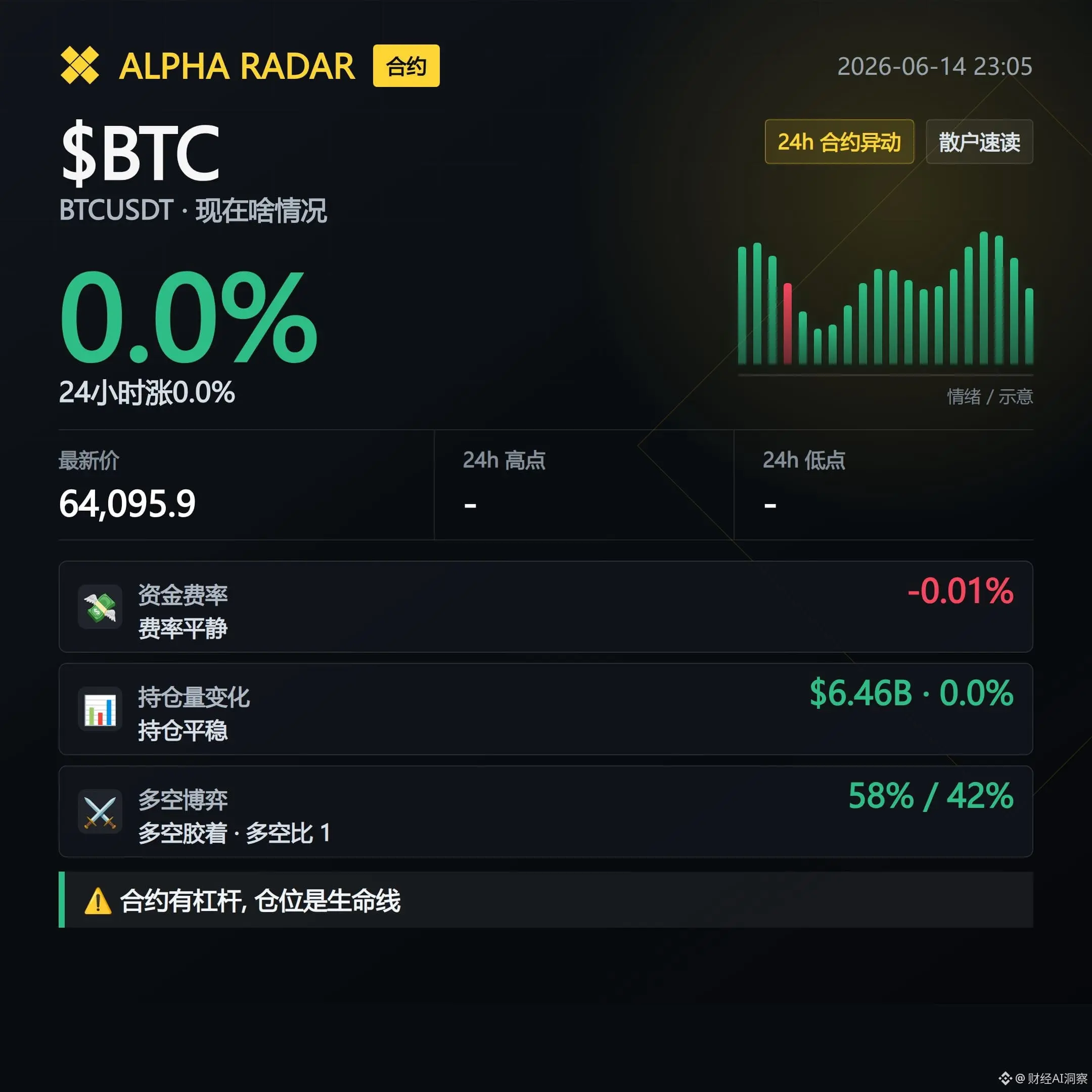Click the Binance logo in the watermark
The width and height of the screenshot is (1092, 1092).
pos(1005,1078)
